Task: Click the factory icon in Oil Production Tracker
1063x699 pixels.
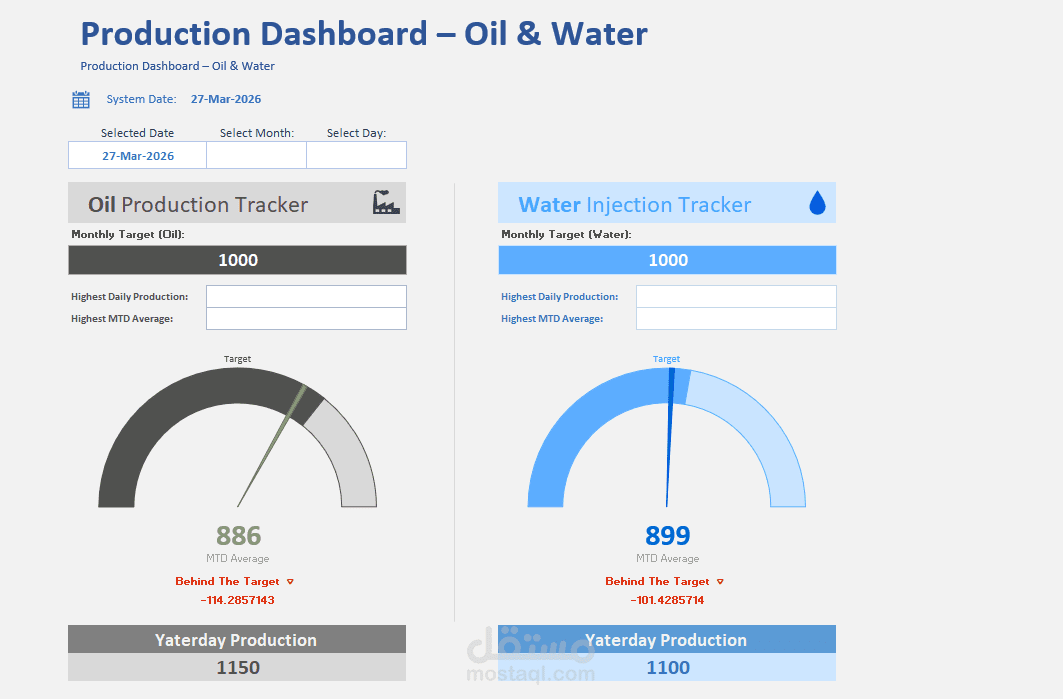Action: [x=386, y=202]
